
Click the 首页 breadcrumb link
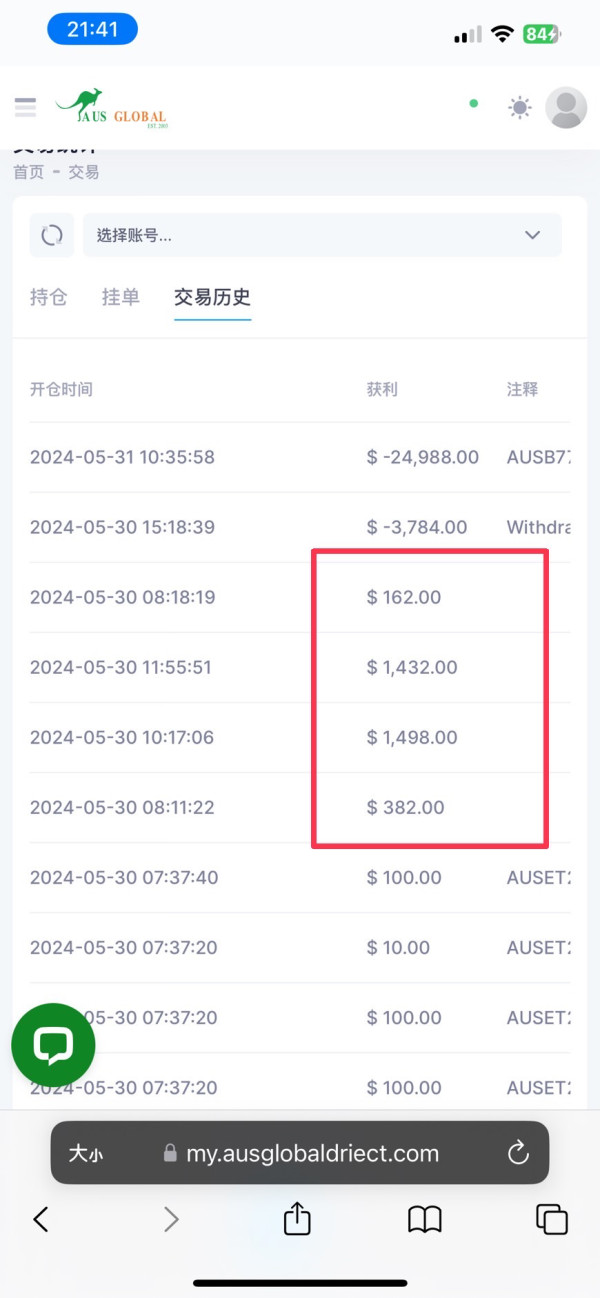[x=28, y=172]
